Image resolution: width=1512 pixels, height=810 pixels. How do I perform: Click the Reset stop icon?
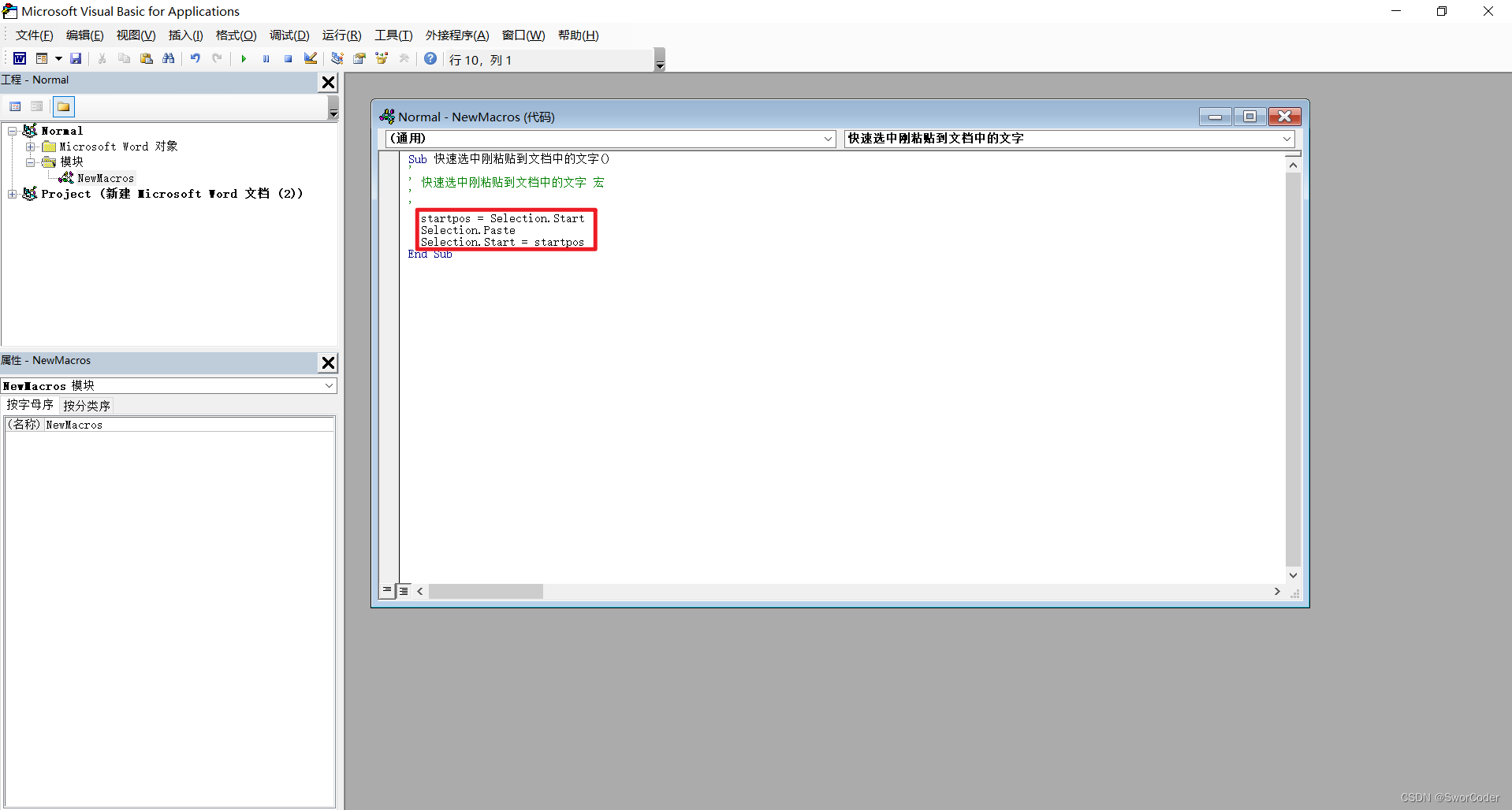pos(289,59)
